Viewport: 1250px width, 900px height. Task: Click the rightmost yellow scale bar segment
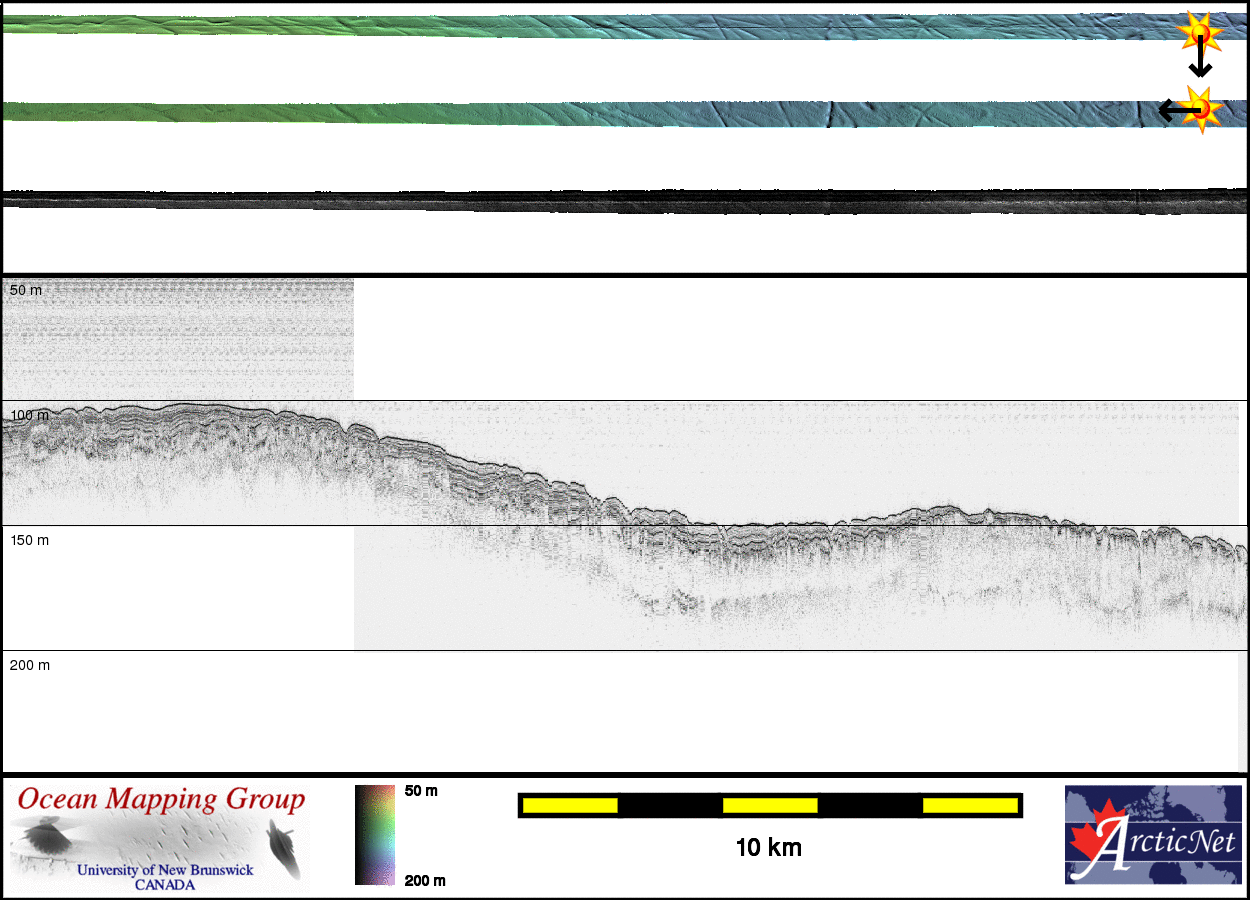click(969, 805)
